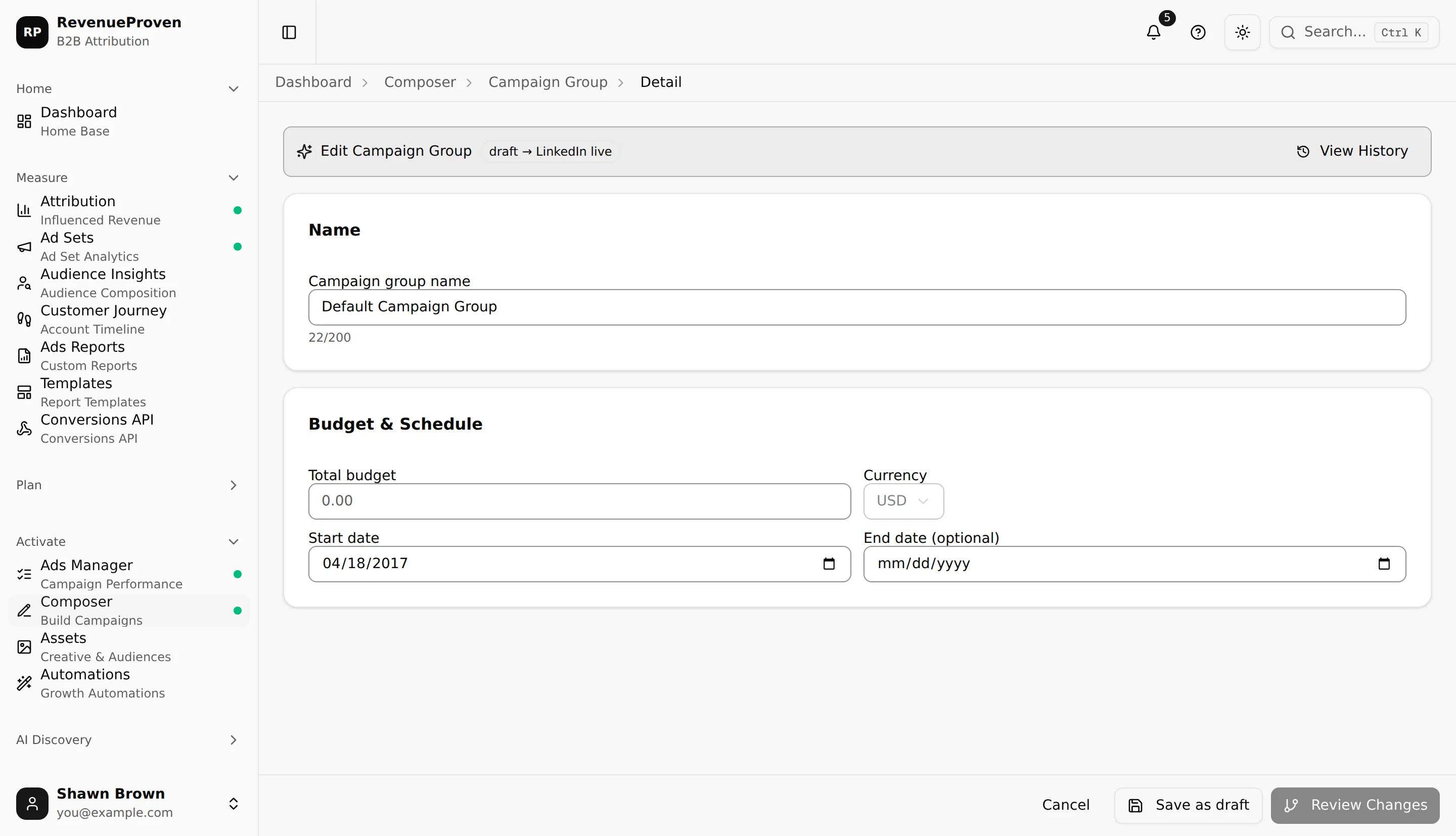Open Ads Reports document icon

click(24, 356)
